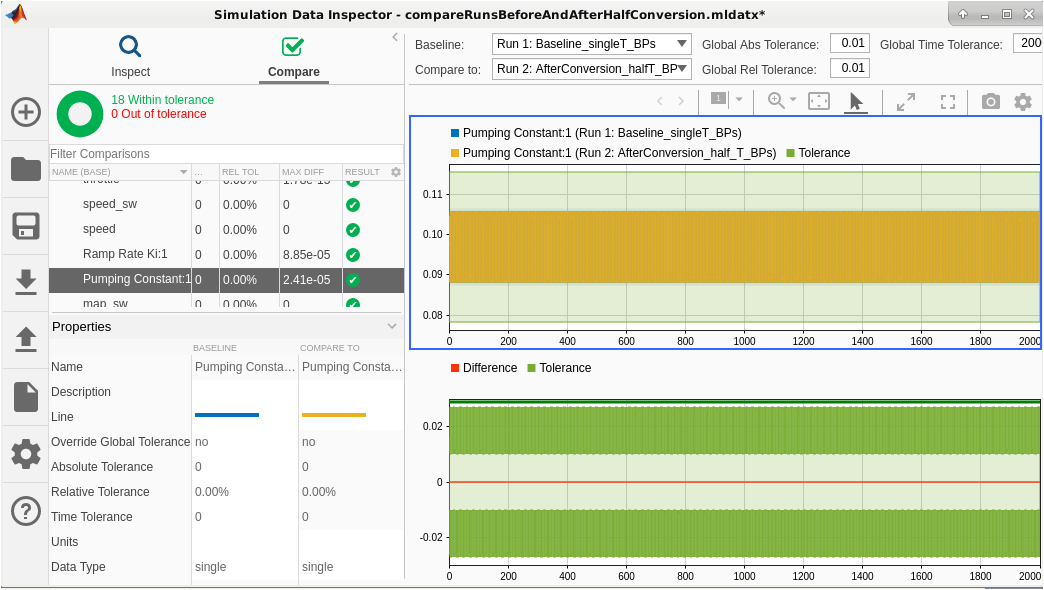Open a session with the folder icon
This screenshot has width=1044, height=590.
coord(25,168)
